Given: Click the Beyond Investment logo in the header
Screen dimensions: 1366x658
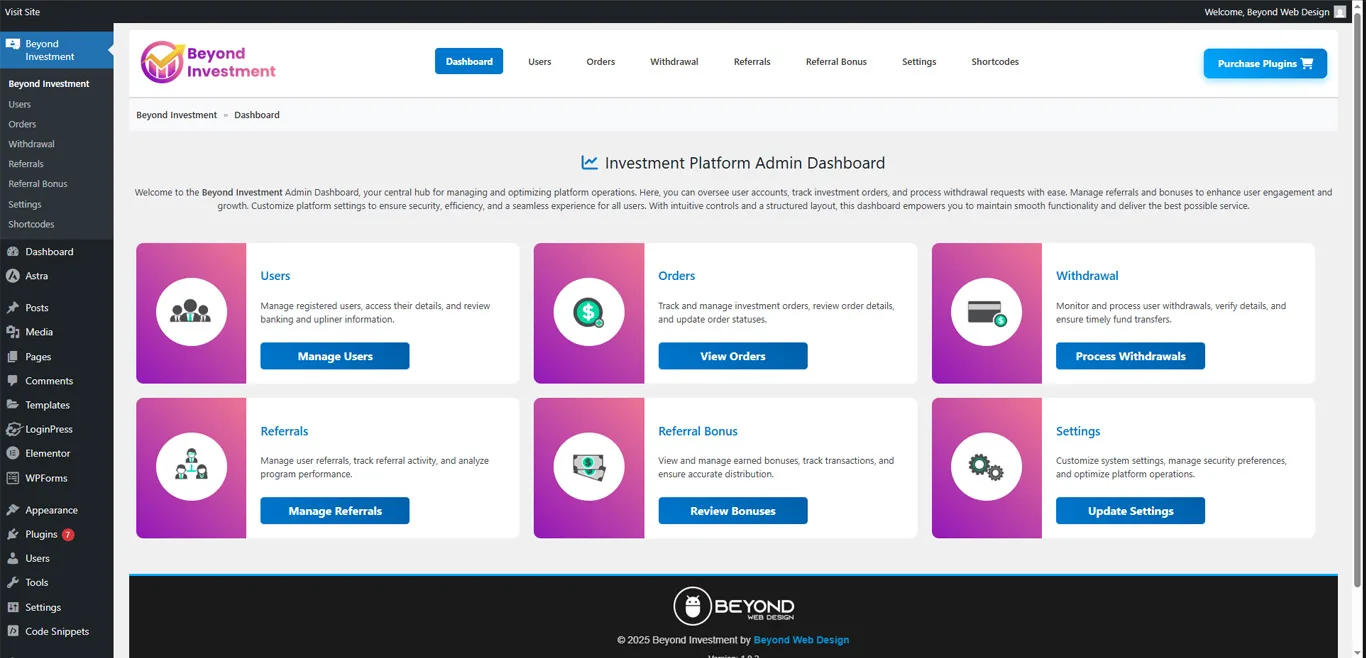Looking at the screenshot, I should [x=208, y=62].
